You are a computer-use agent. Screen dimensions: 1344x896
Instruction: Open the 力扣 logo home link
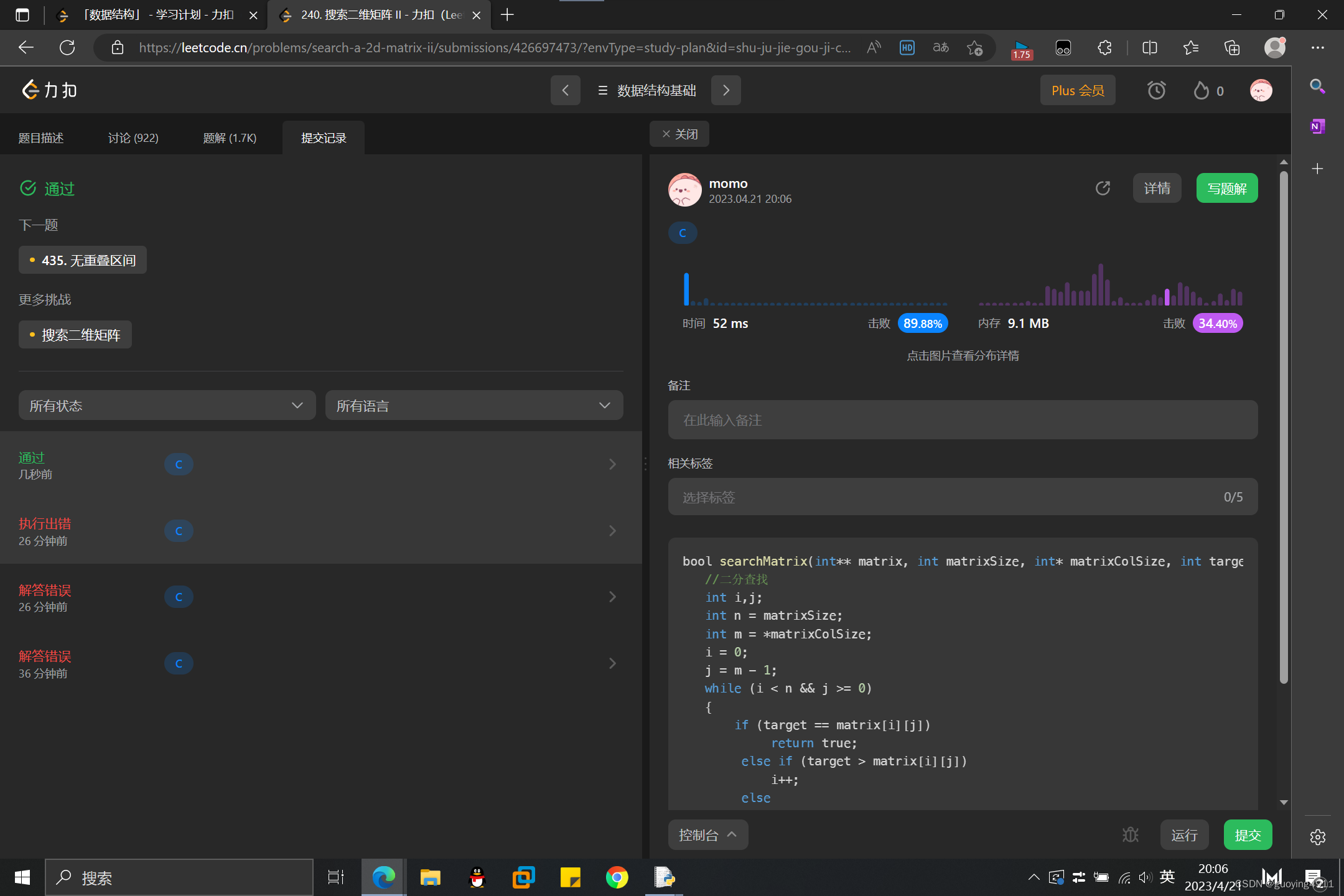point(50,91)
